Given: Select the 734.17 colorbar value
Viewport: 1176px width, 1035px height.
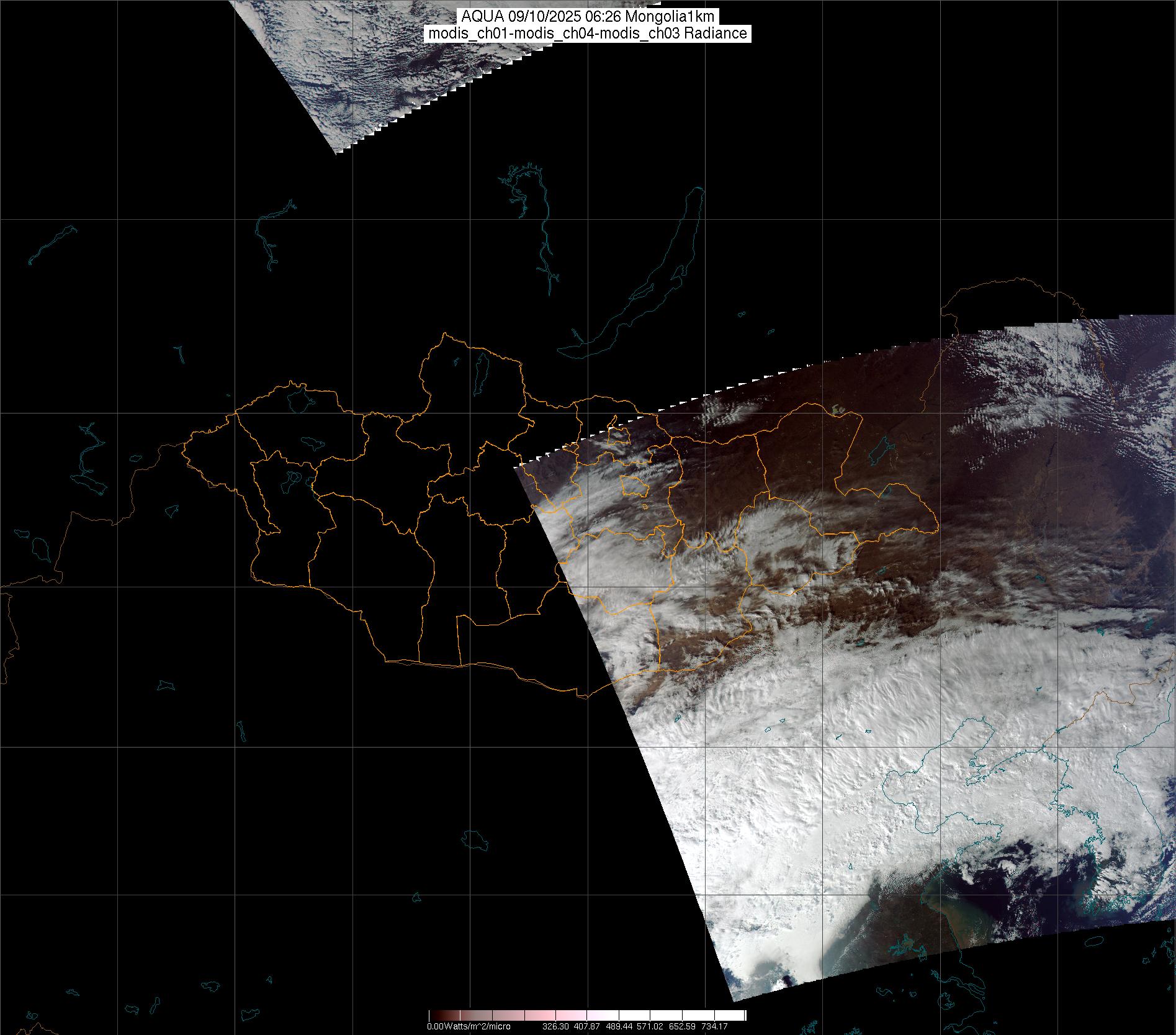Looking at the screenshot, I should (x=715, y=1026).
